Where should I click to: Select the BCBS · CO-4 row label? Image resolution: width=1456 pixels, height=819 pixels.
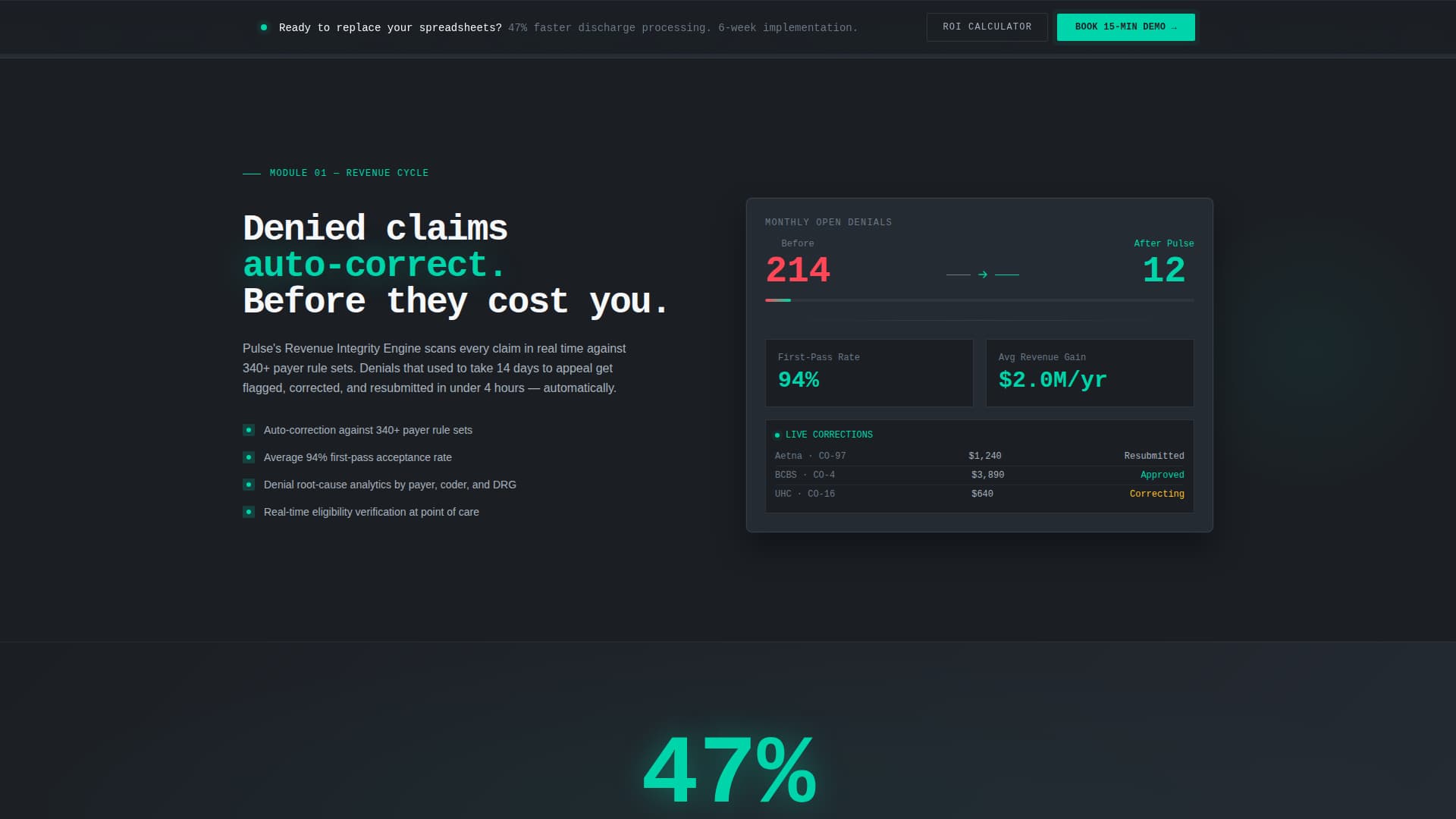(805, 475)
